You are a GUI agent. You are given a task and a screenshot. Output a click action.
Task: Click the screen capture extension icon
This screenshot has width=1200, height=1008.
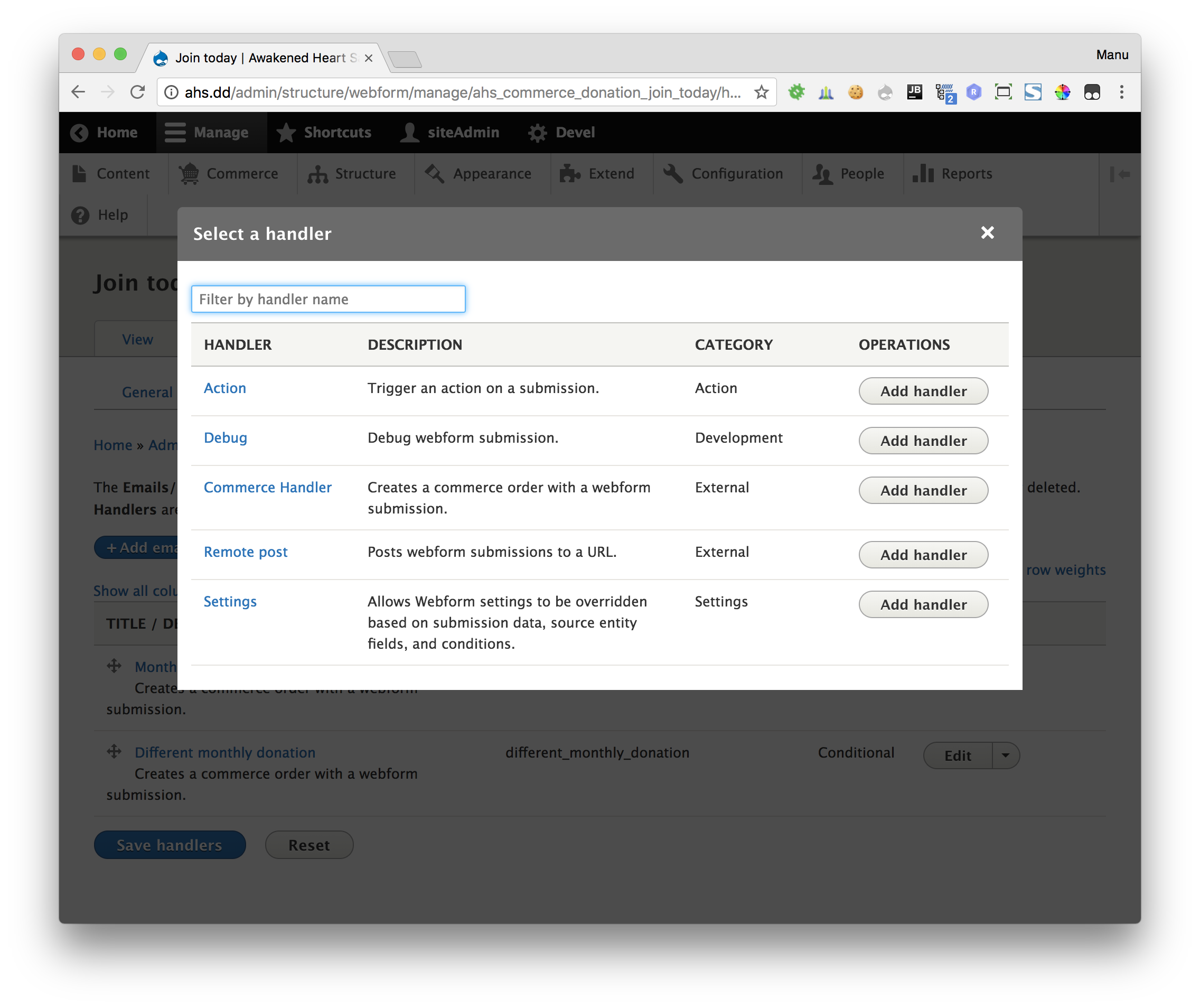(x=1004, y=92)
